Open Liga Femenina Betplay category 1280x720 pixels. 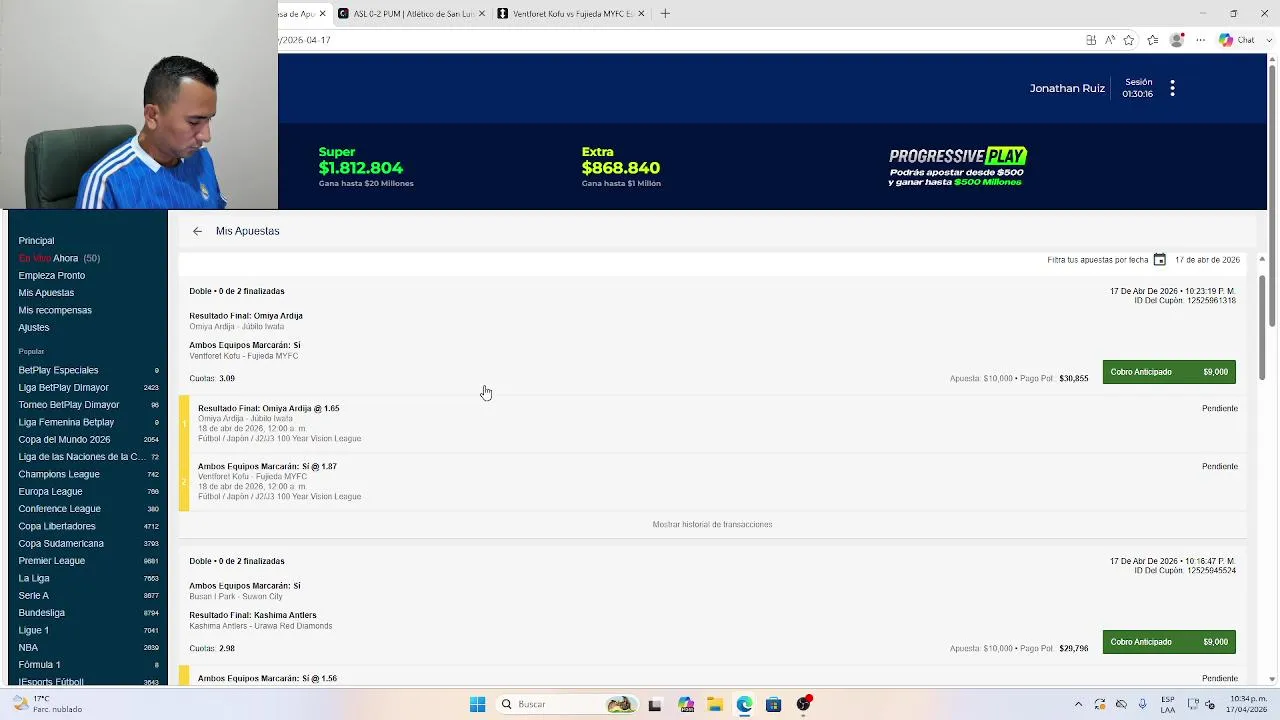[88, 422]
